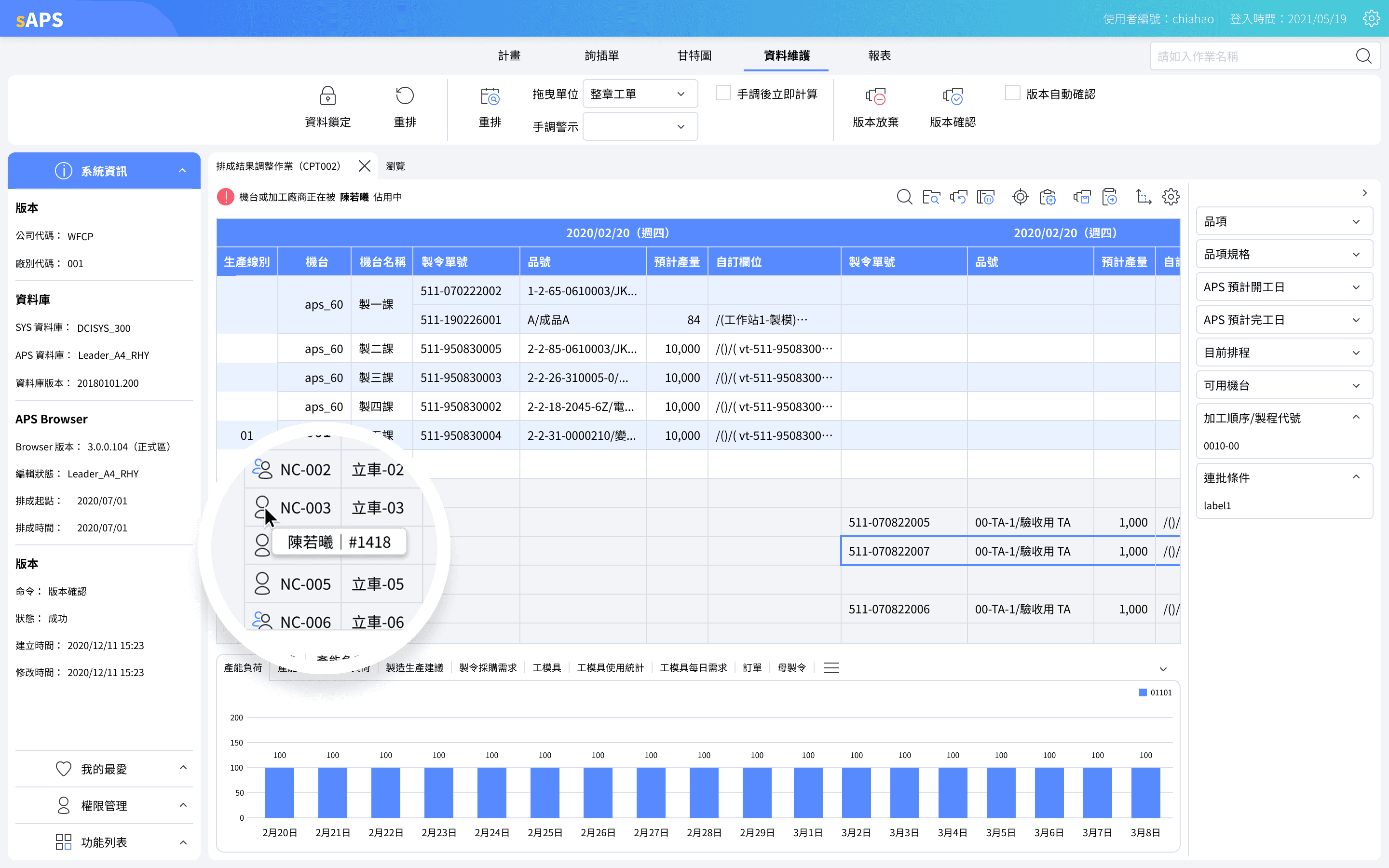Select the 製造生產建議 bottom tab
Viewport: 1389px width, 868px height.
[414, 668]
